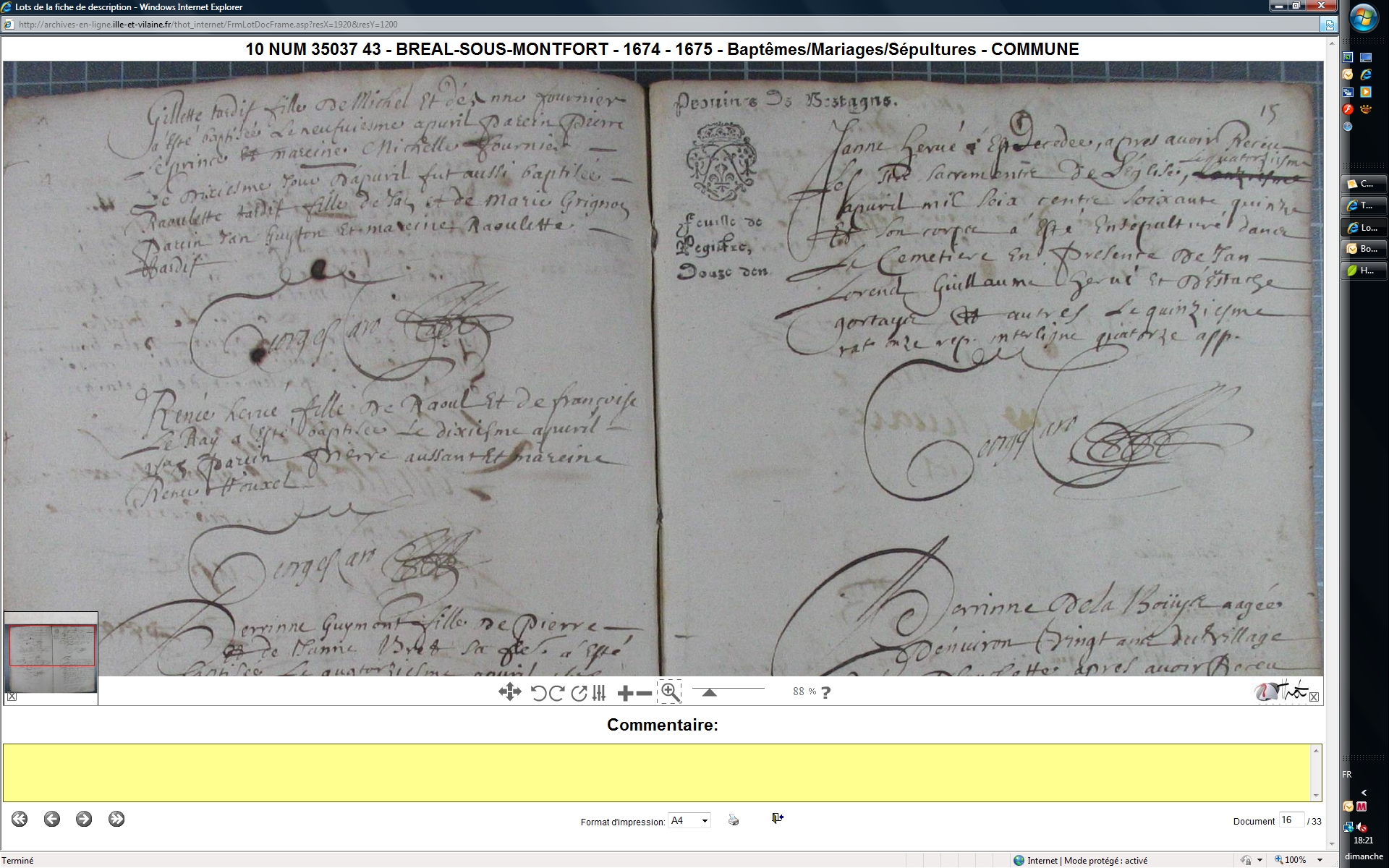Click the zoom level slider handle
Screen dimensions: 1389x868
(709, 692)
